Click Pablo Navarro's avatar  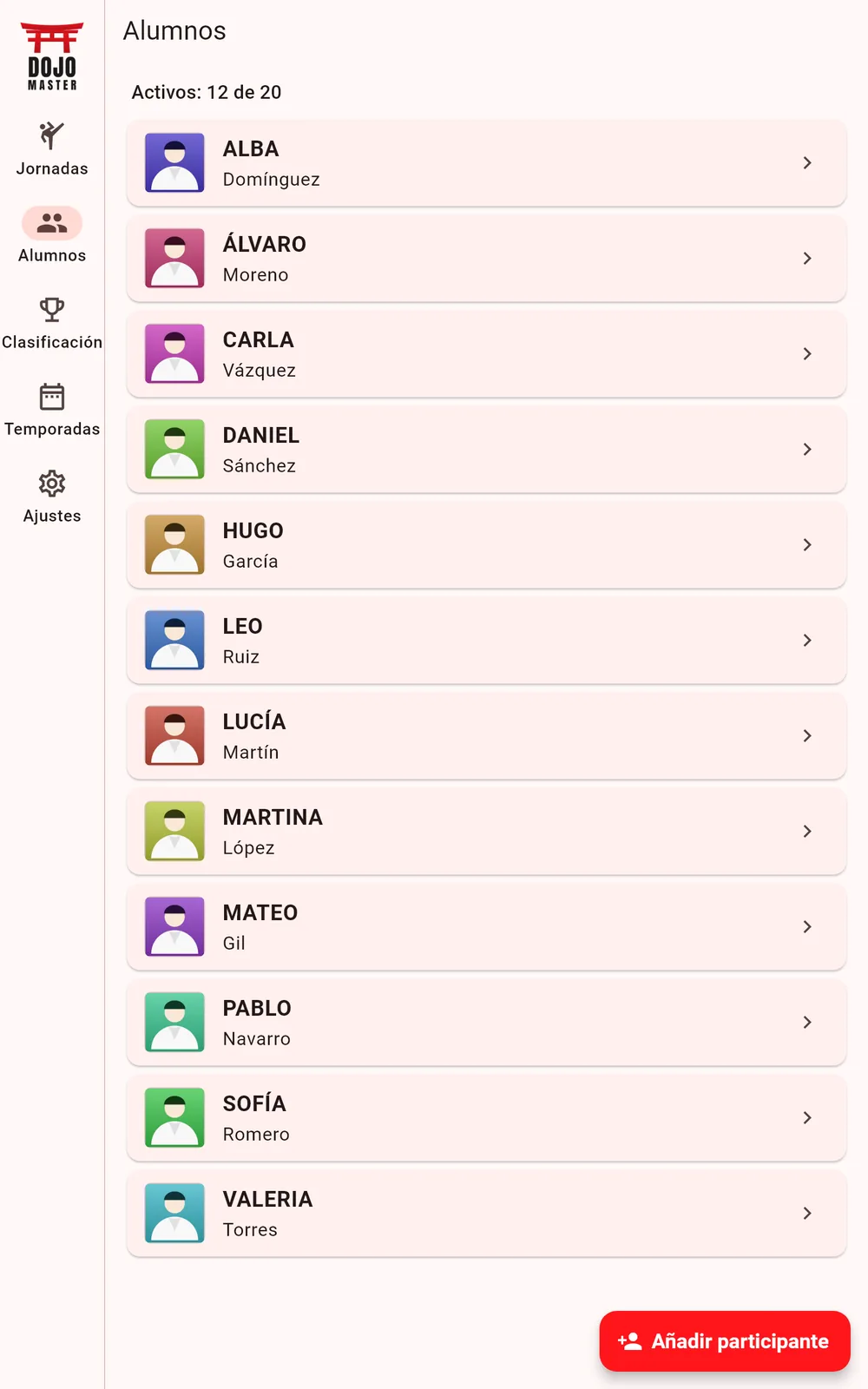coord(174,1022)
